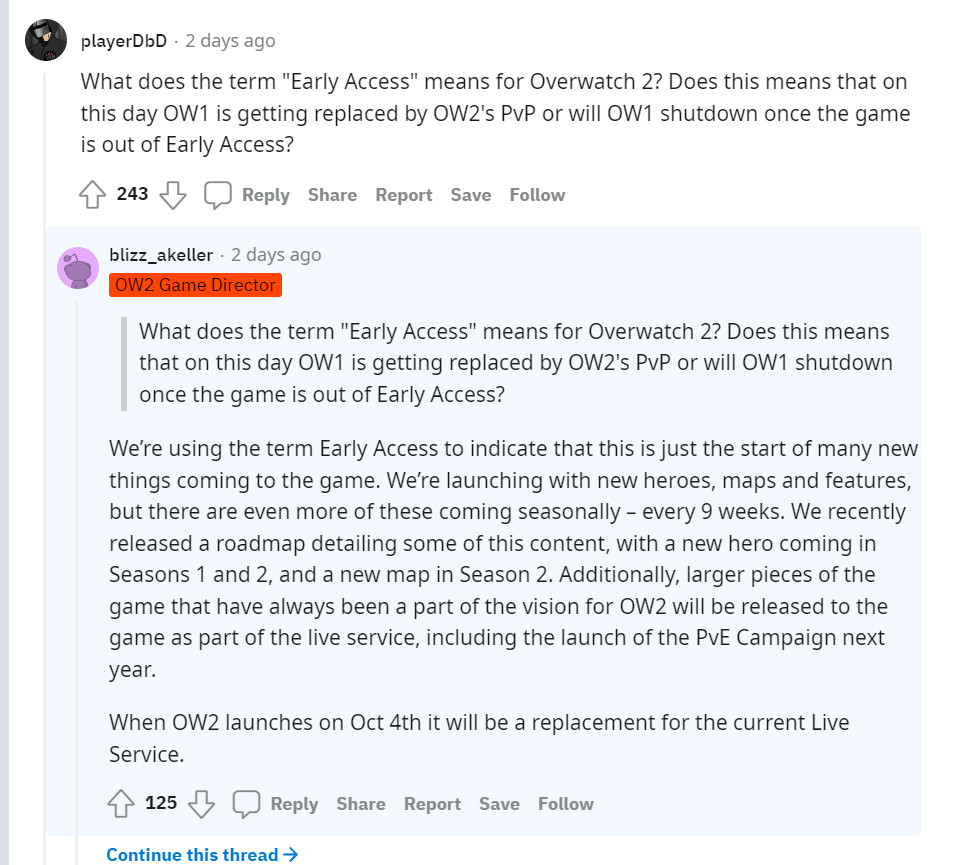Image resolution: width=962 pixels, height=865 pixels.
Task: Upvote playerDbD's comment
Action: (93, 195)
